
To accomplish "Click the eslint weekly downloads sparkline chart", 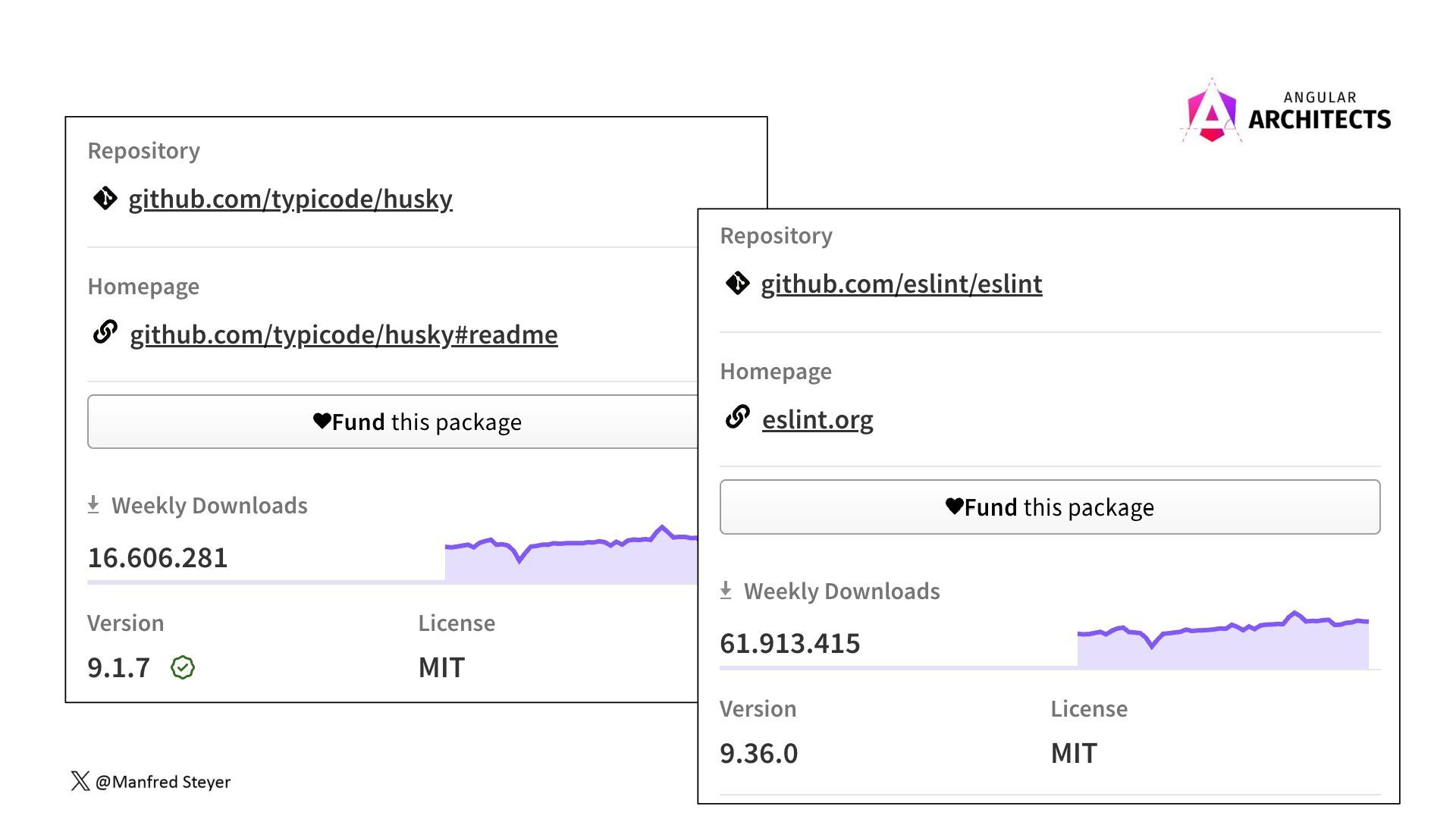I will click(1223, 639).
